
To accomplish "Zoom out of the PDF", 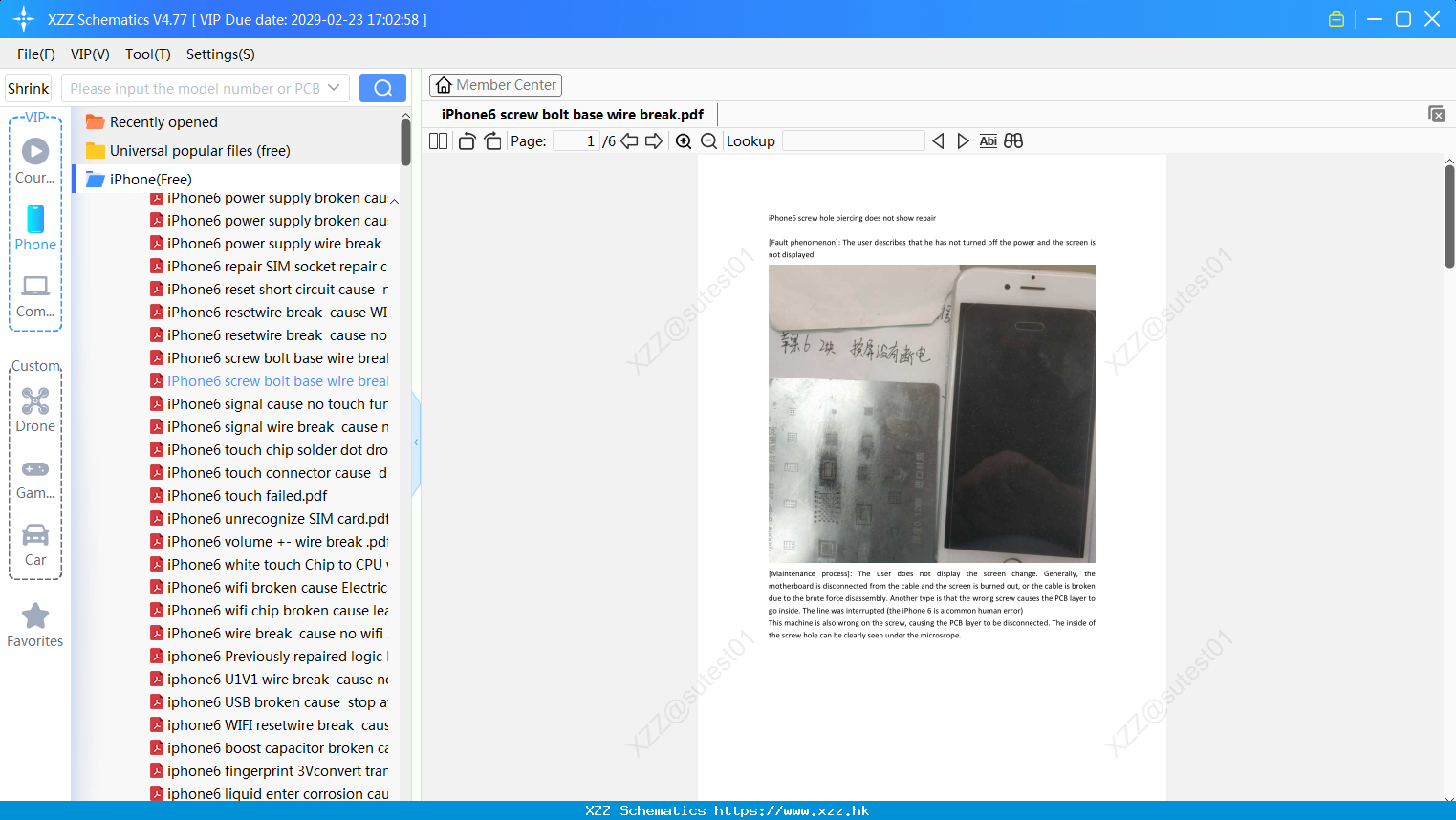I will pyautogui.click(x=708, y=140).
